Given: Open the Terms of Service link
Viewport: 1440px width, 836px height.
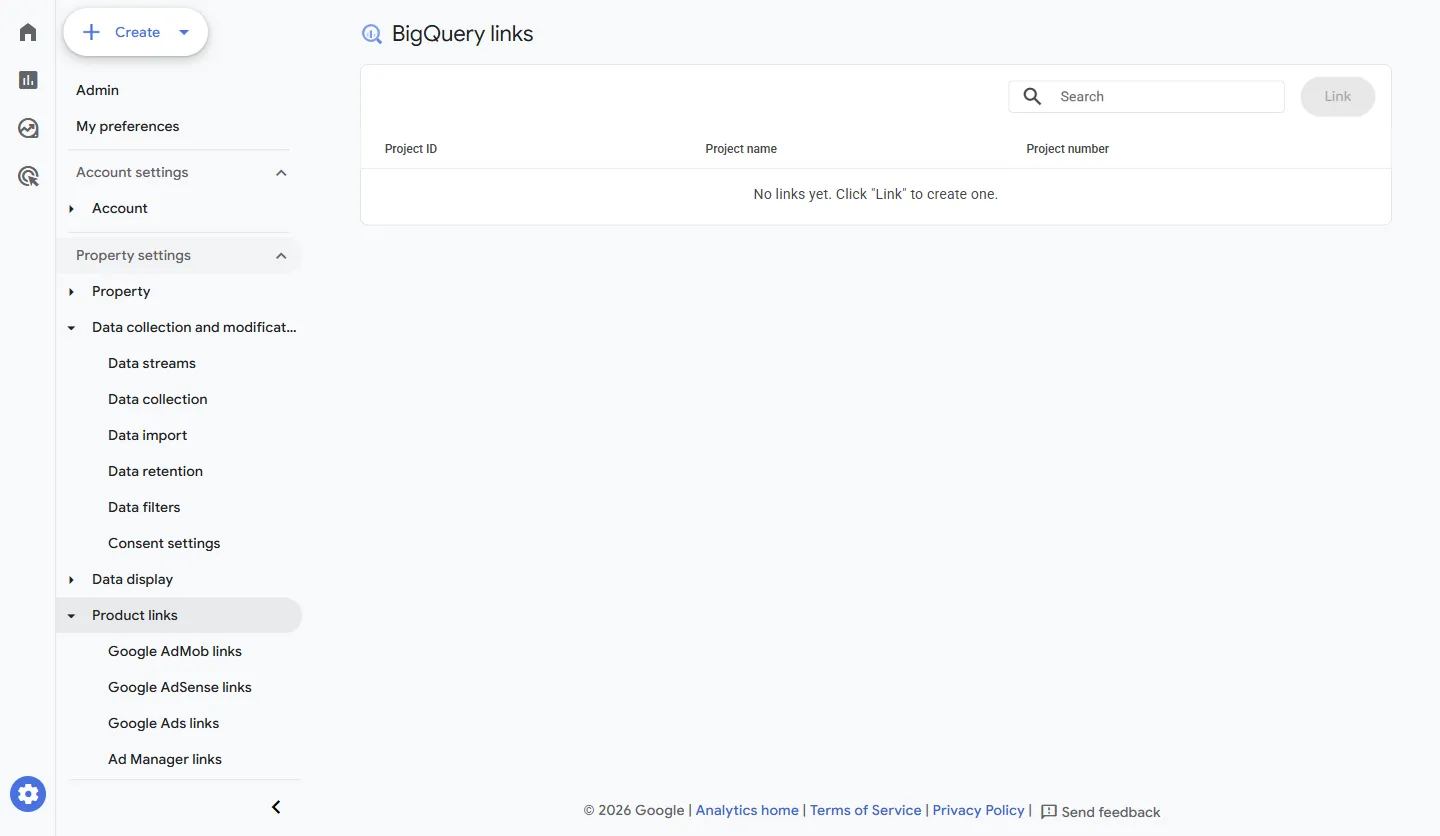Looking at the screenshot, I should (866, 811).
